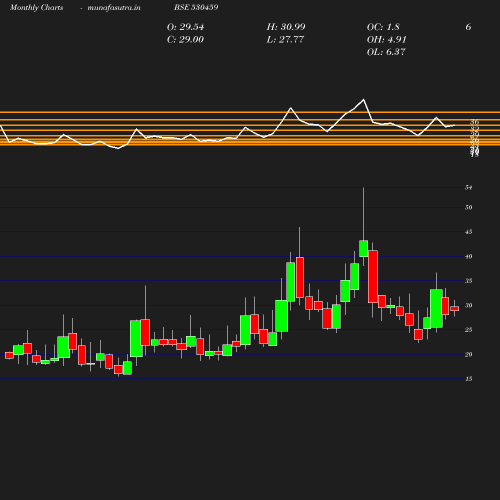Click the topmost price axis label at 54

[x=469, y=188]
